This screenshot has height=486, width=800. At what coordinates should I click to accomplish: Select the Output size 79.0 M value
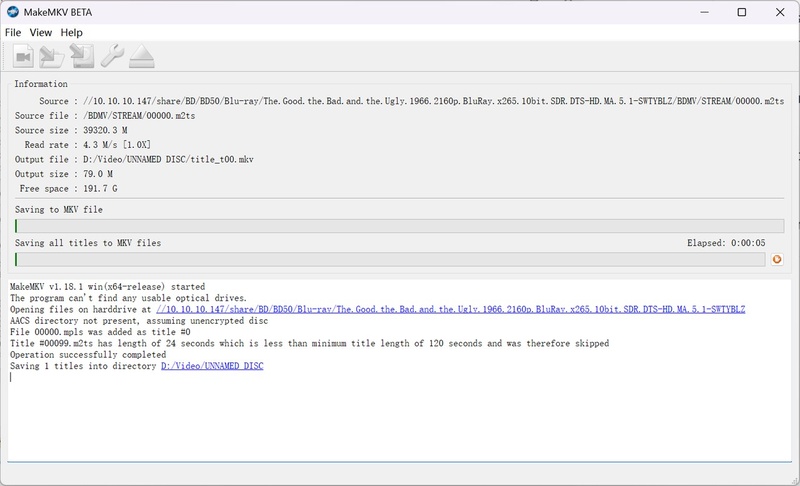(x=98, y=174)
